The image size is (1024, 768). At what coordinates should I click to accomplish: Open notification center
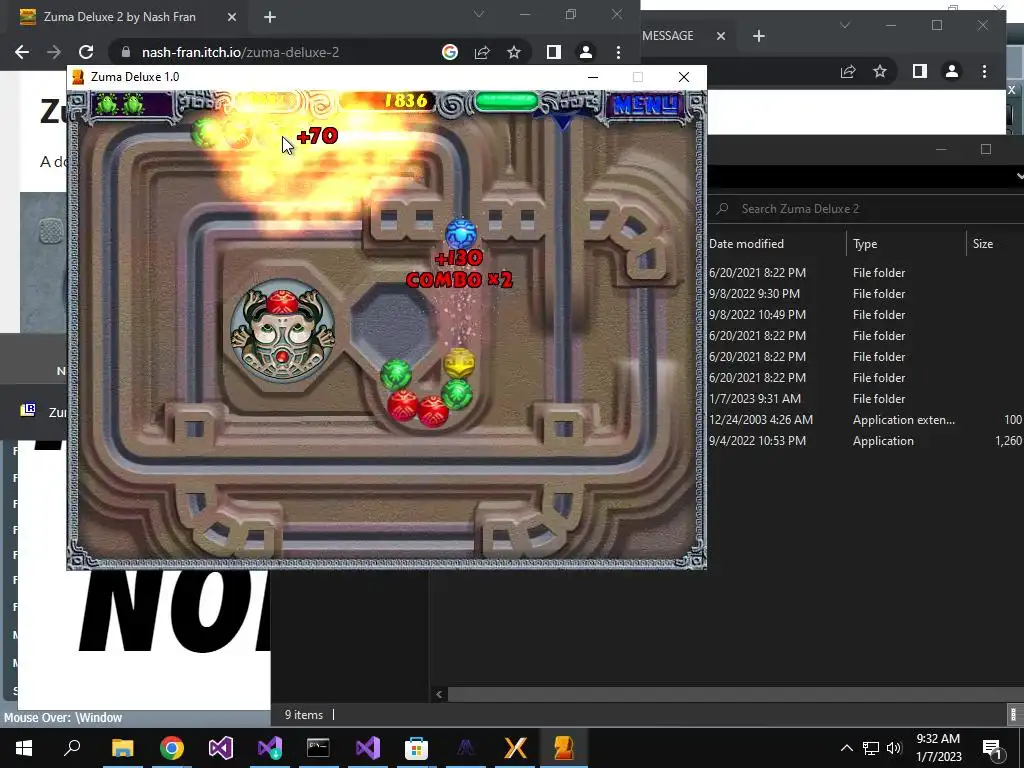pyautogui.click(x=993, y=748)
